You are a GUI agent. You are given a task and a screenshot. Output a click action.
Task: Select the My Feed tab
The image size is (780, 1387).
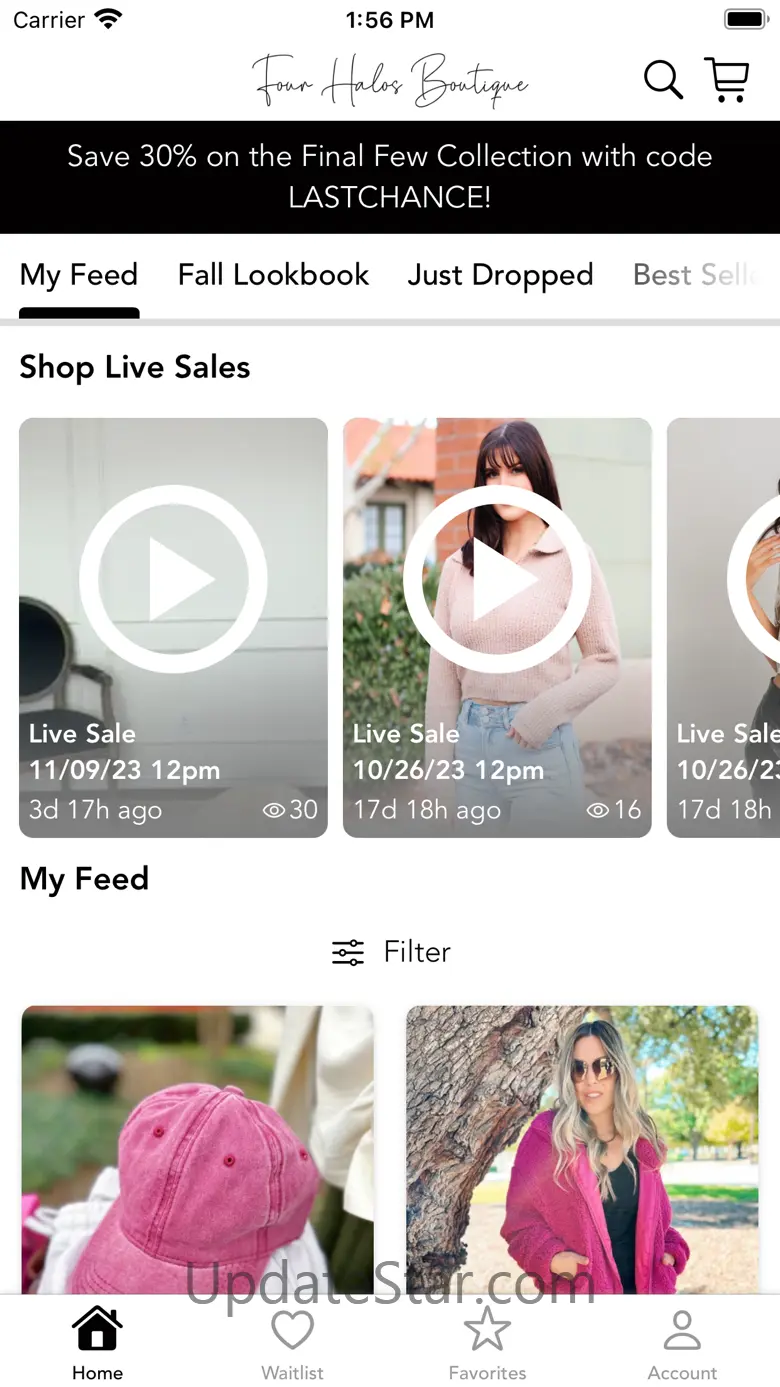click(79, 275)
